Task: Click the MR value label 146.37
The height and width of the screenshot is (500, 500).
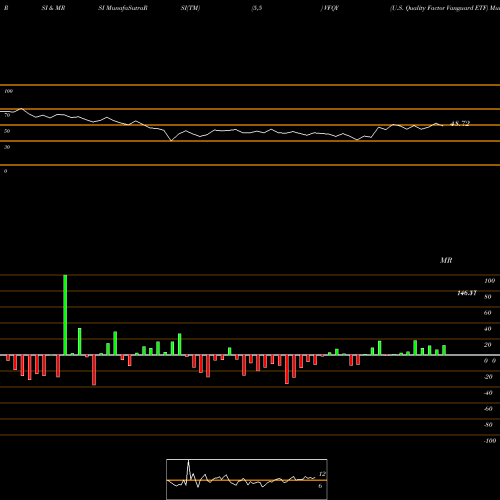Action: coord(467,293)
